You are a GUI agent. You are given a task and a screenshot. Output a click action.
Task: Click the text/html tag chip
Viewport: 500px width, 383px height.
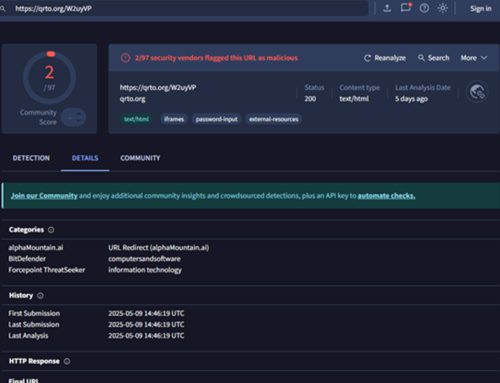136,119
